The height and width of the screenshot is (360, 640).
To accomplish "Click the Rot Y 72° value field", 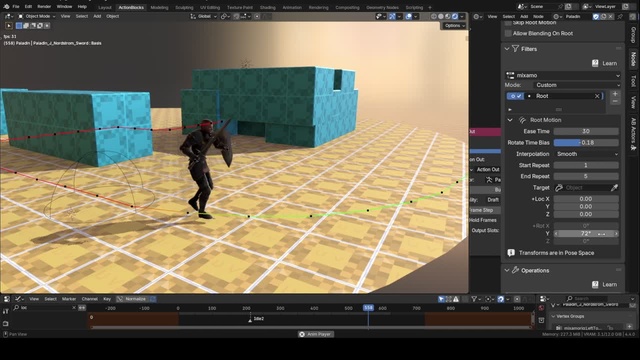I will click(587, 233).
